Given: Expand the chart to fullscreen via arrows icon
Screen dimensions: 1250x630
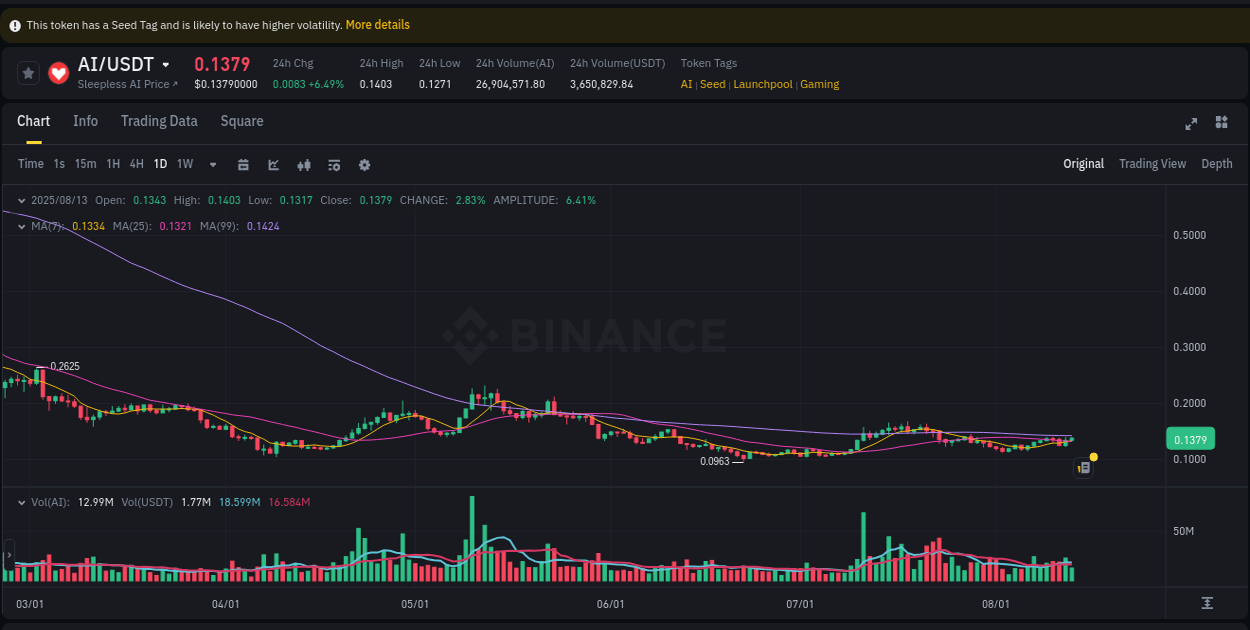Looking at the screenshot, I should 1190,123.
